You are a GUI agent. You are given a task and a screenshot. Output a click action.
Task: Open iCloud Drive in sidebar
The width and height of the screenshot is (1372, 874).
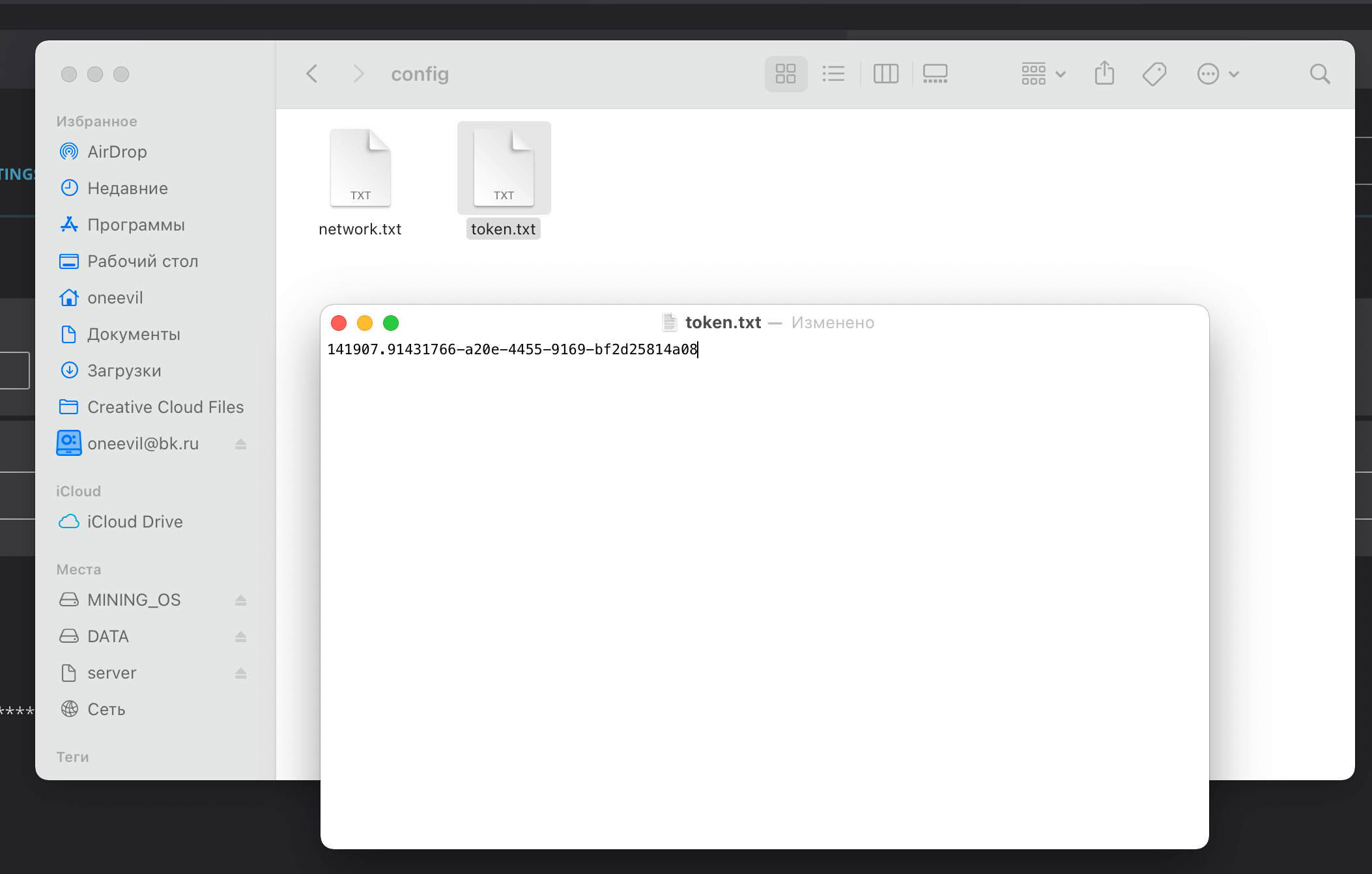coord(135,522)
